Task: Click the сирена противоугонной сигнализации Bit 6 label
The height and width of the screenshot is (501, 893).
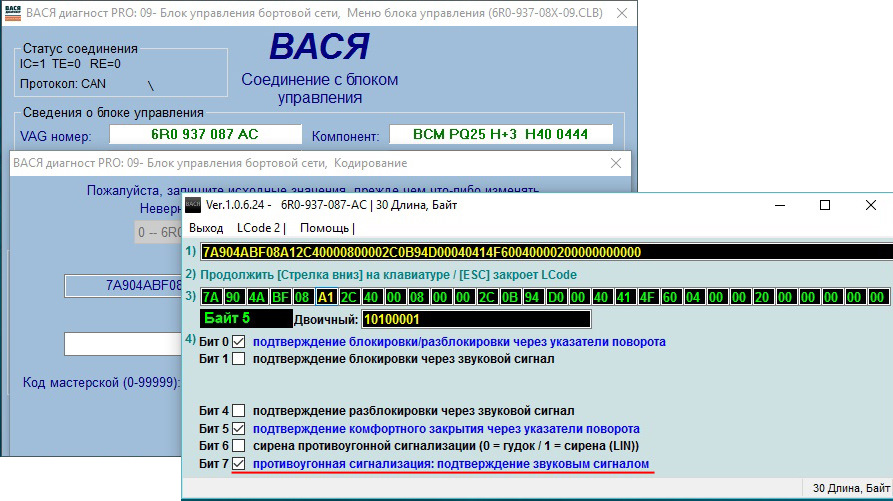Action: pos(445,446)
